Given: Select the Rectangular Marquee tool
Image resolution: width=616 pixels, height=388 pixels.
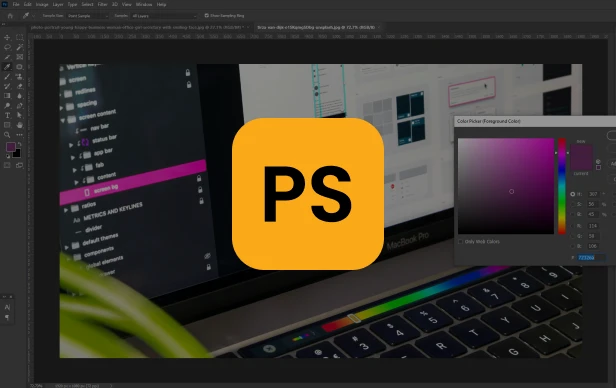Looking at the screenshot, I should tap(19, 37).
